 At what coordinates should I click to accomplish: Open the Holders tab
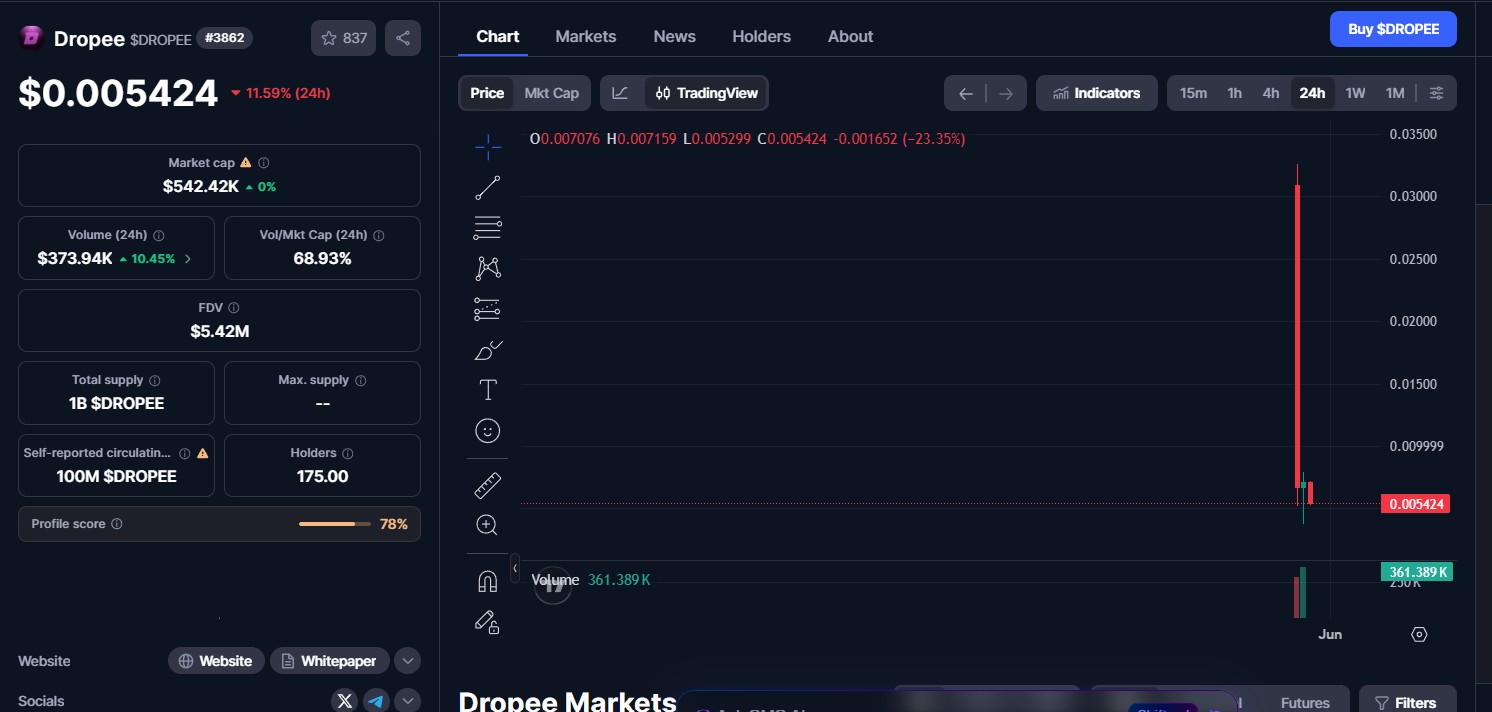762,36
